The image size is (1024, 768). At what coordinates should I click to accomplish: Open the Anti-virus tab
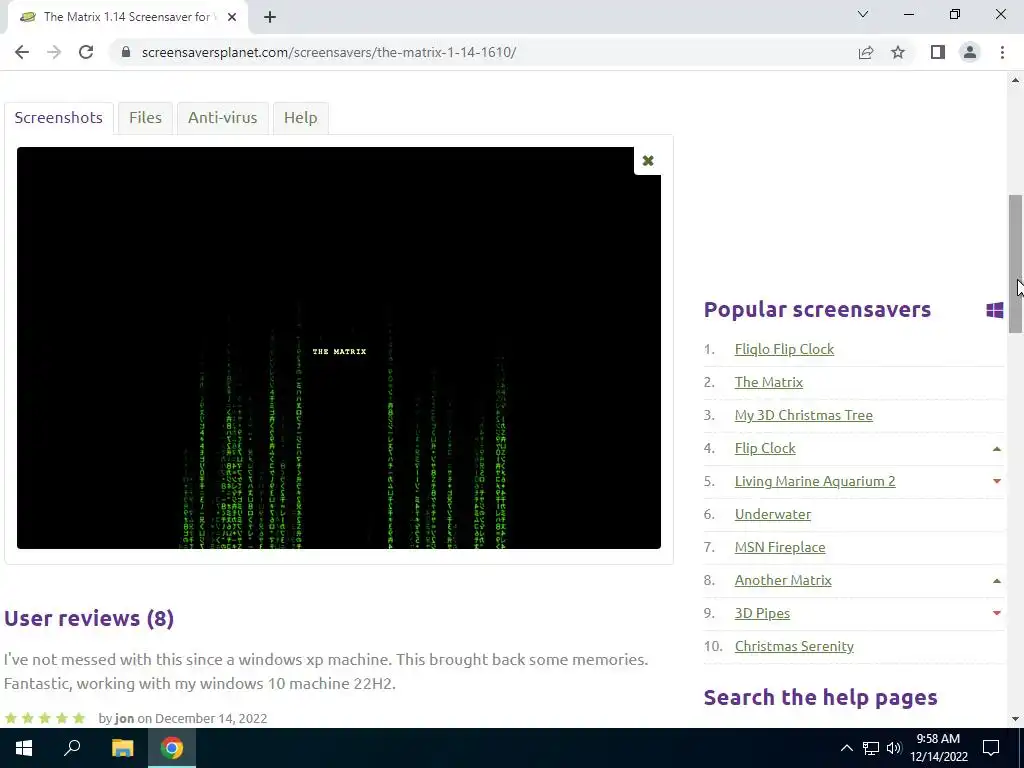[223, 118]
